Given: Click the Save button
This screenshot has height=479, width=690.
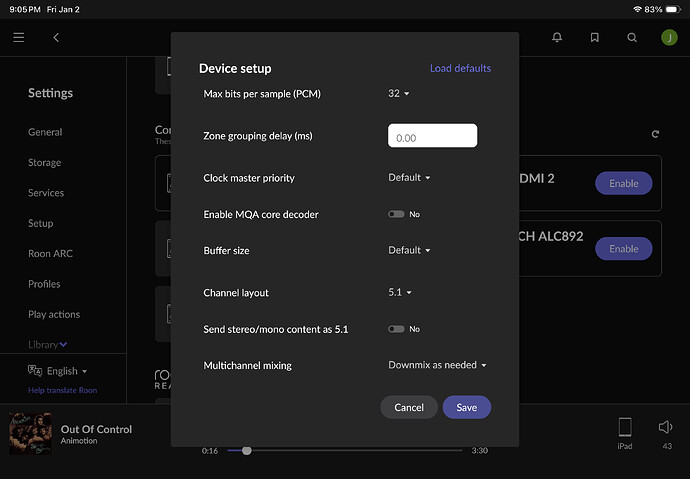Looking at the screenshot, I should click(466, 407).
